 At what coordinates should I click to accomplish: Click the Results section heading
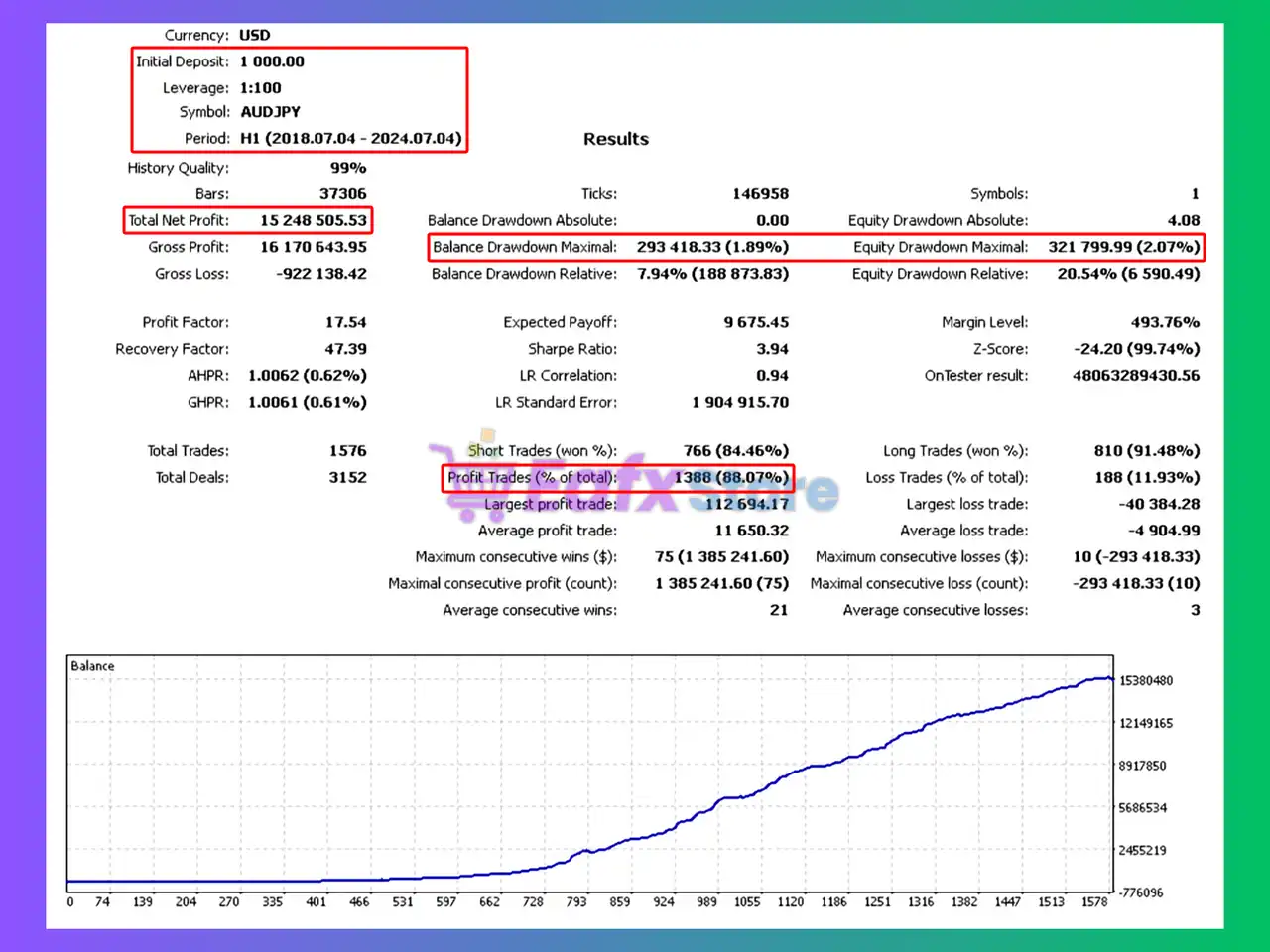pyautogui.click(x=615, y=139)
